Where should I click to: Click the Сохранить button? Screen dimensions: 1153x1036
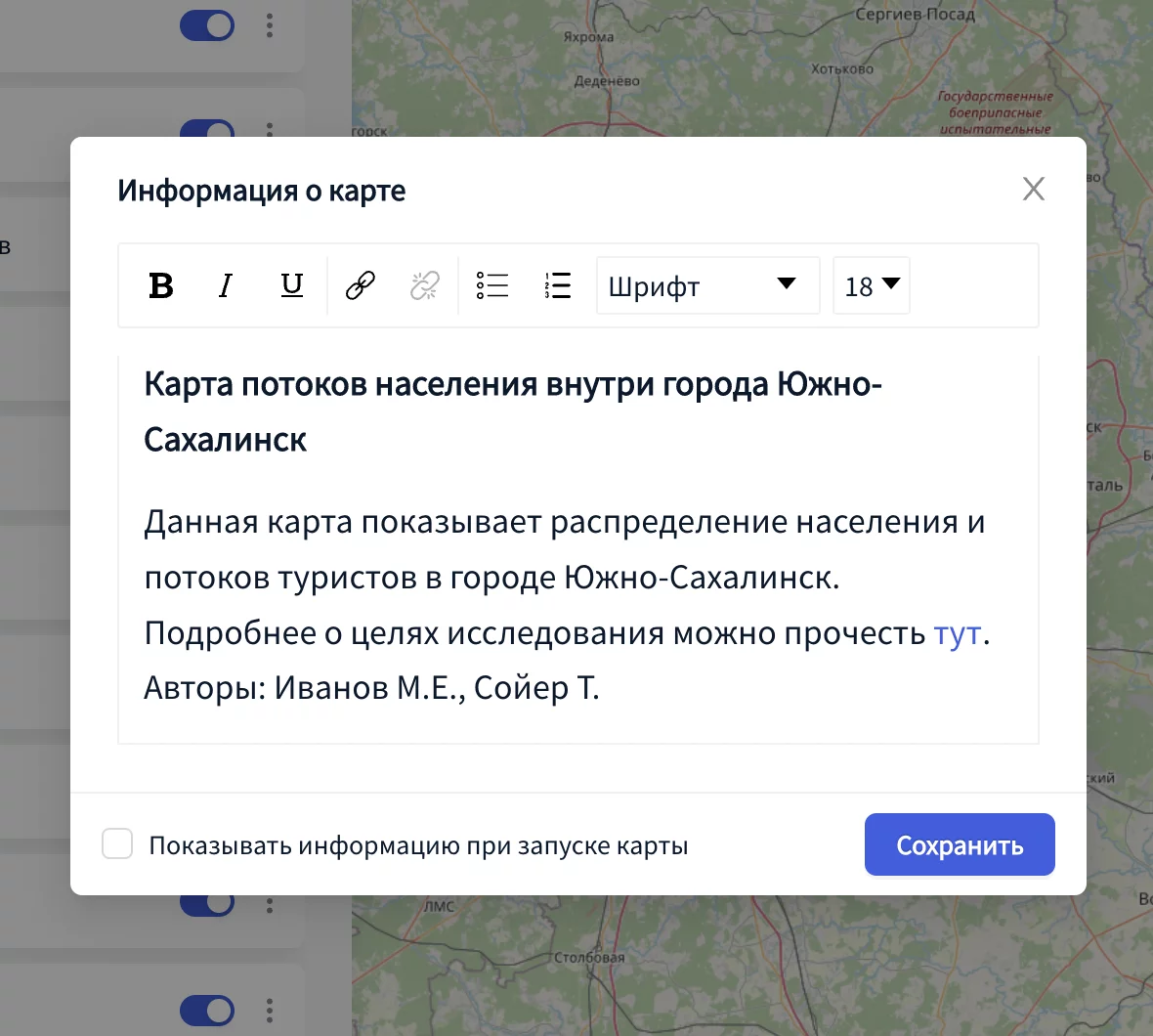tap(959, 844)
